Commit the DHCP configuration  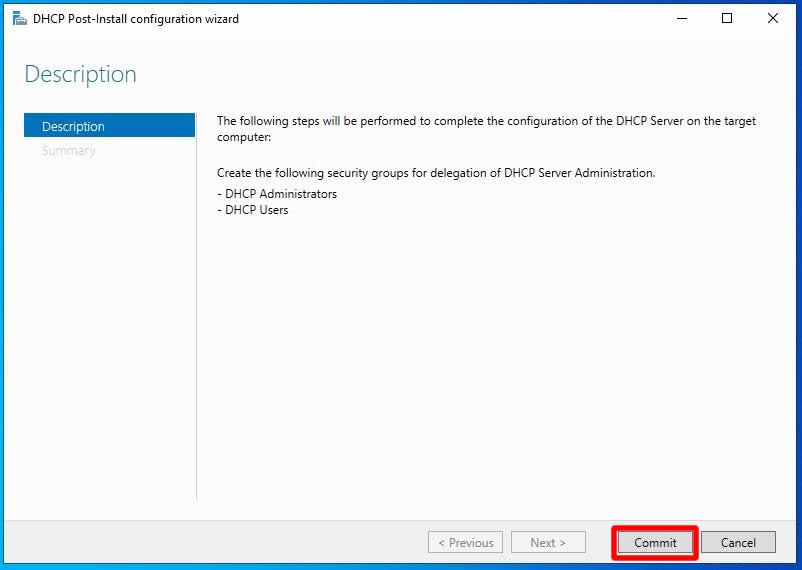(655, 542)
